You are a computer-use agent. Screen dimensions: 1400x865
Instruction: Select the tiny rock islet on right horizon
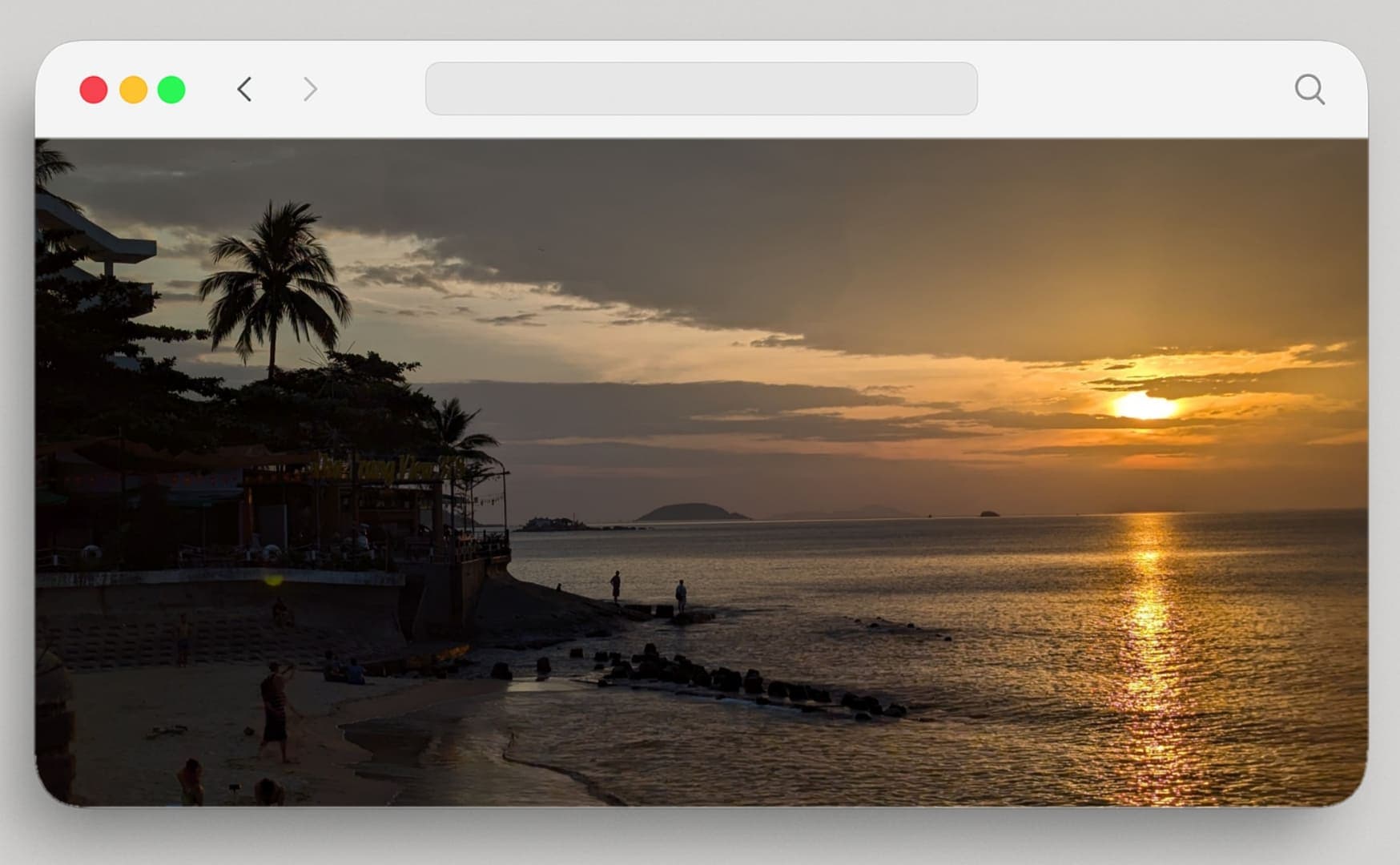(x=989, y=513)
